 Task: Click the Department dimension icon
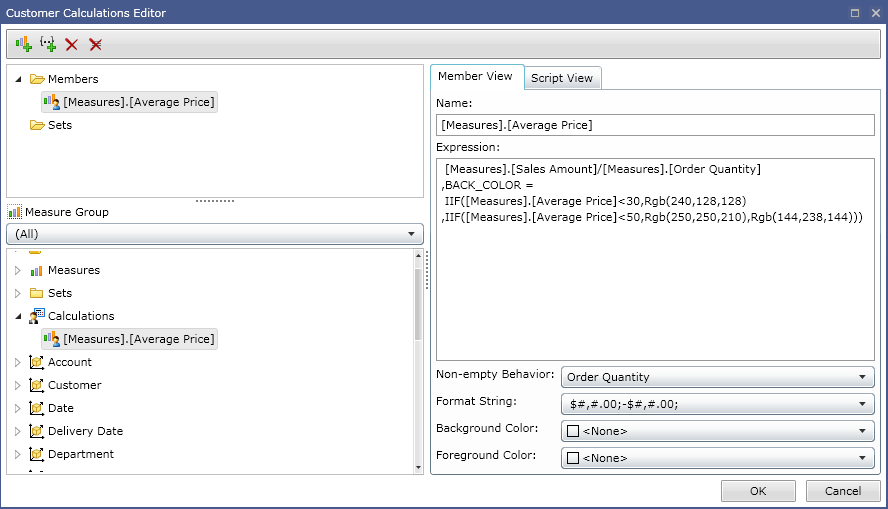(x=36, y=454)
